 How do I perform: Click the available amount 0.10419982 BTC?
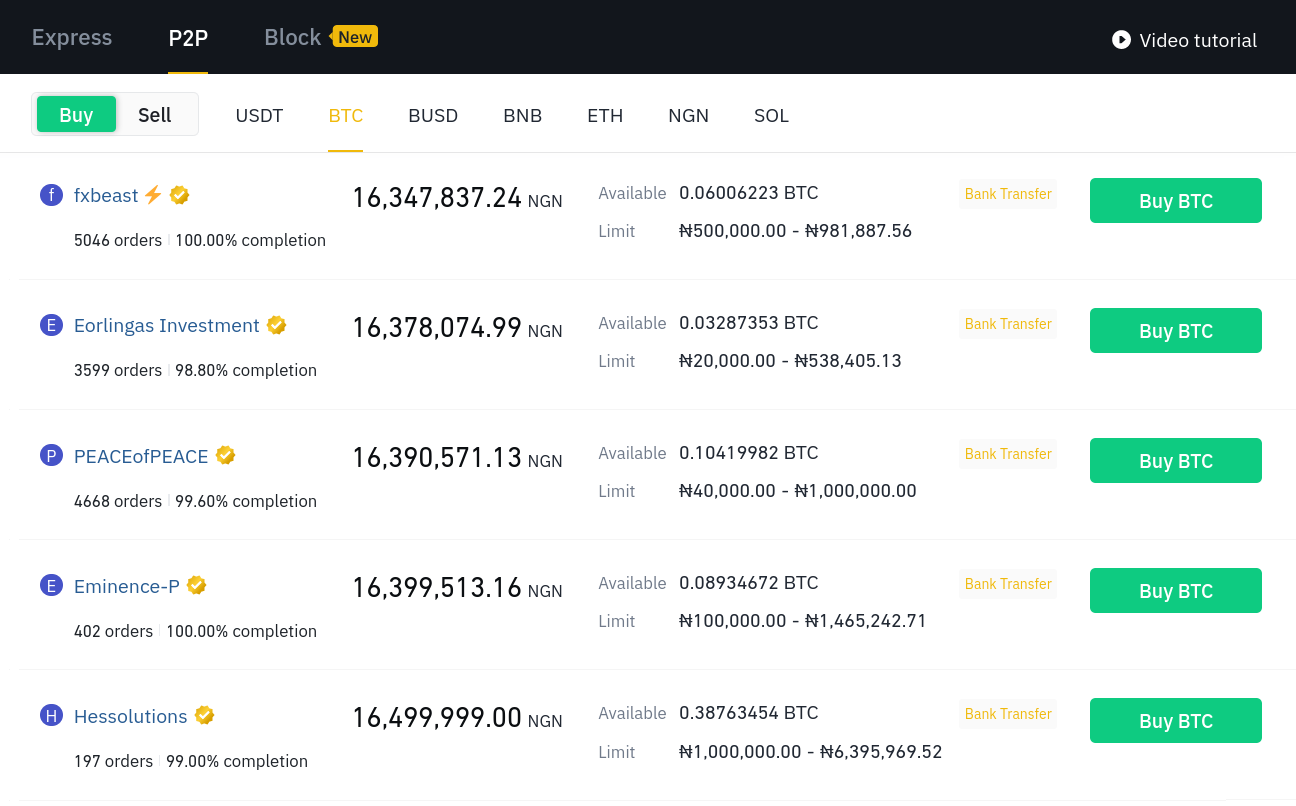(749, 453)
